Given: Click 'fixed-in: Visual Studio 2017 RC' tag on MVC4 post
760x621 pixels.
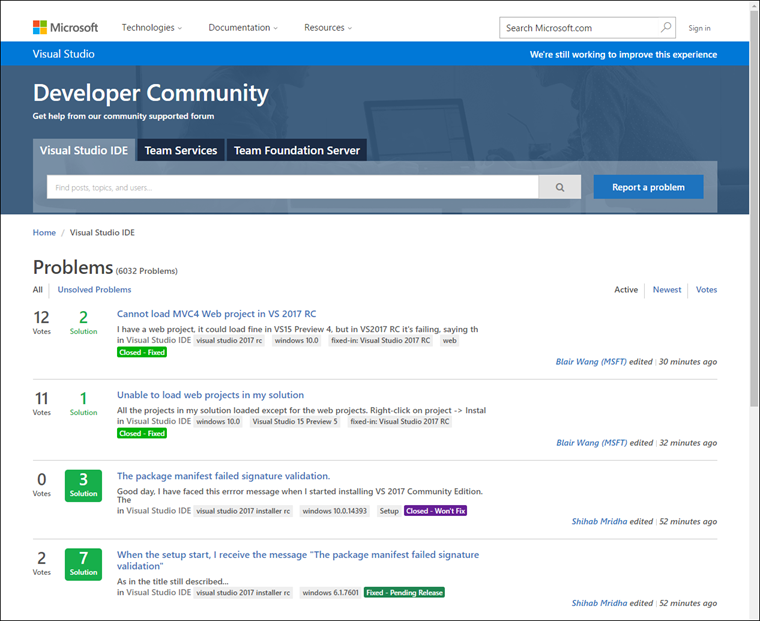Looking at the screenshot, I should coord(380,340).
